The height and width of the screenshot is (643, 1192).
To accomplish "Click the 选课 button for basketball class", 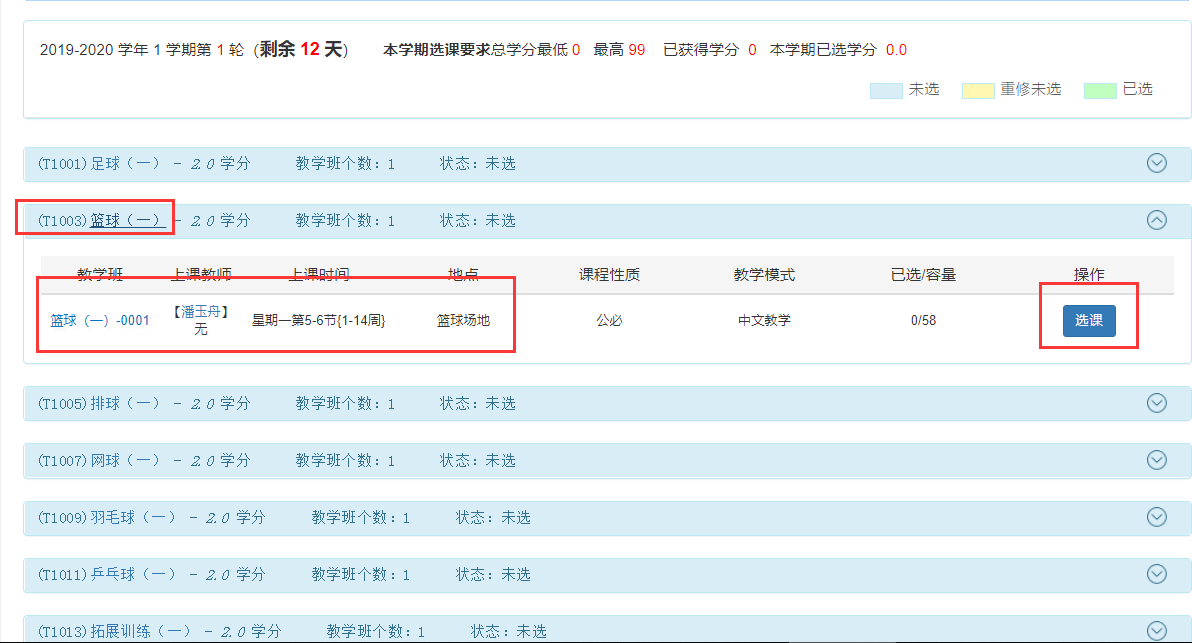I will point(1088,321).
